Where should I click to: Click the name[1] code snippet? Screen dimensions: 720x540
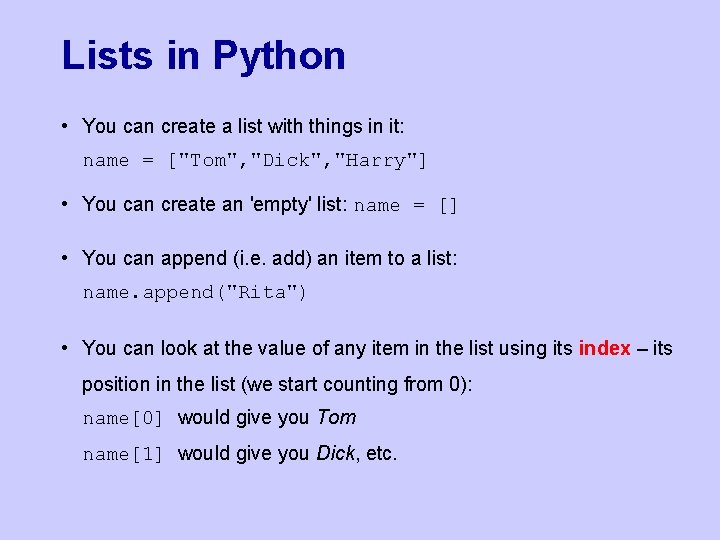click(x=123, y=454)
